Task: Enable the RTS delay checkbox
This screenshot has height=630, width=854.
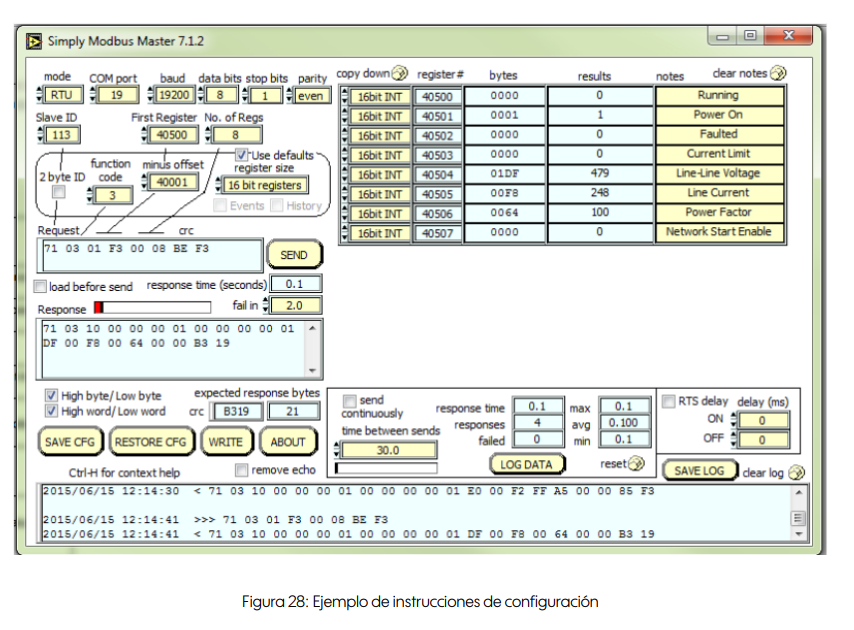Action: (x=668, y=401)
